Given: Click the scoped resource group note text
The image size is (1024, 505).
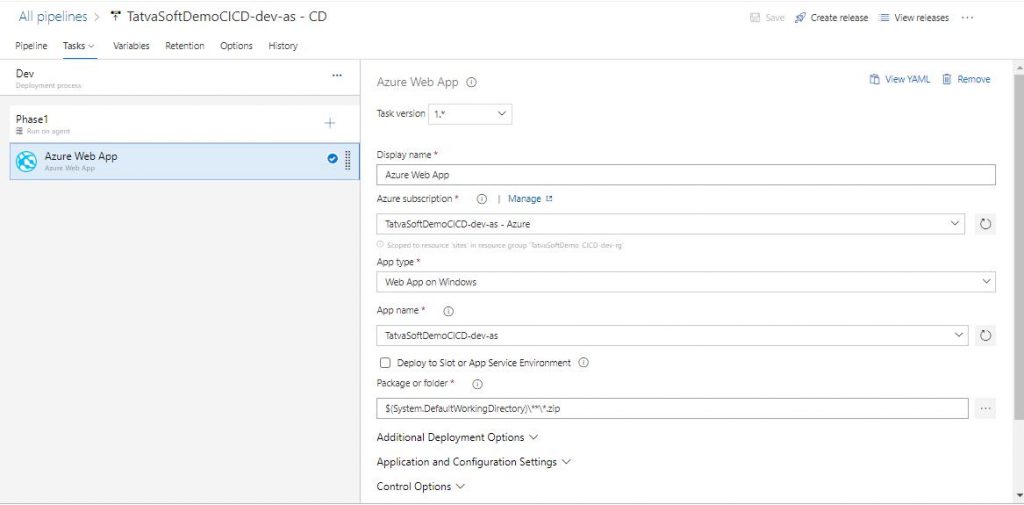Looking at the screenshot, I should [504, 245].
